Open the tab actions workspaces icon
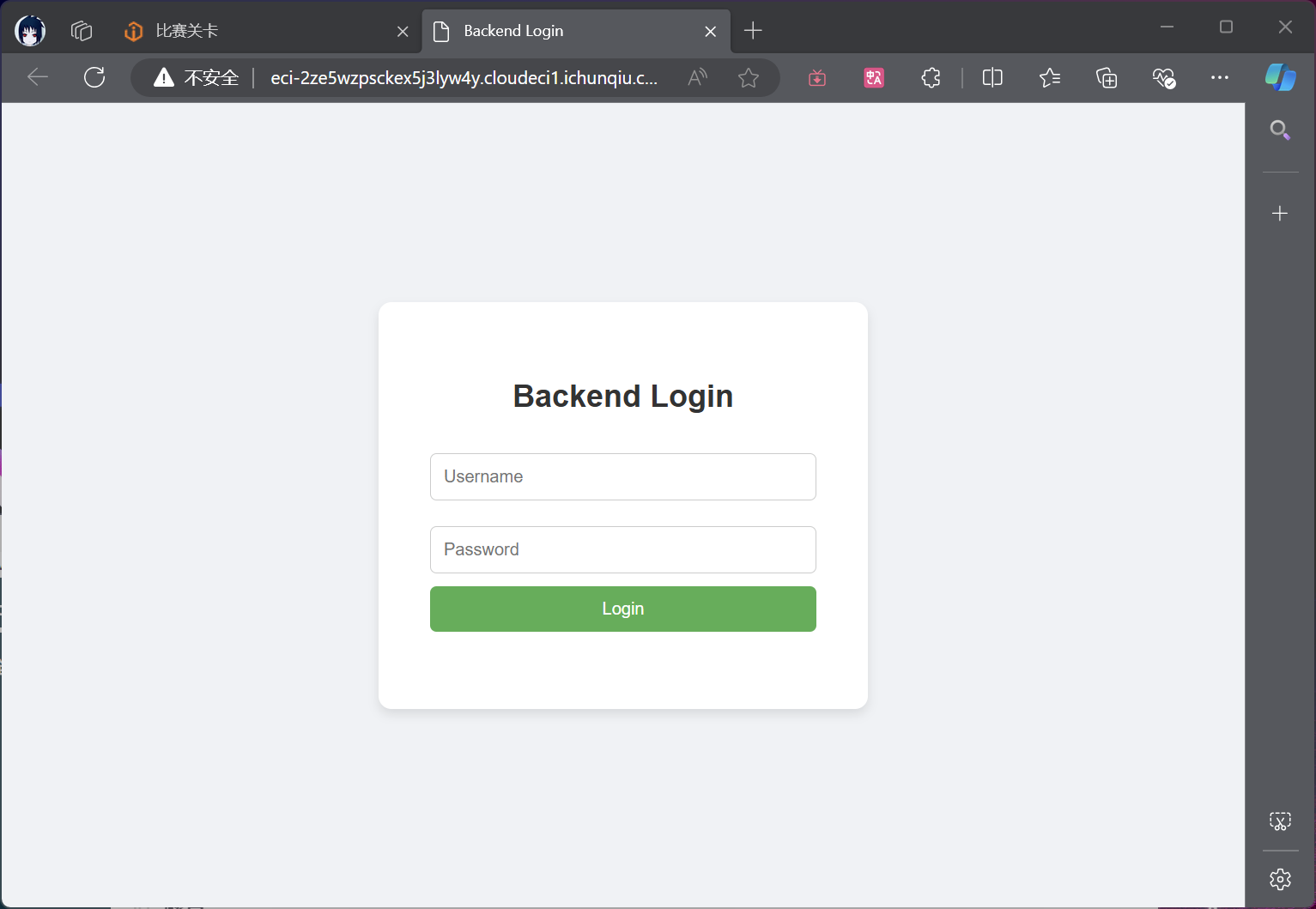The width and height of the screenshot is (1316, 909). [x=82, y=31]
